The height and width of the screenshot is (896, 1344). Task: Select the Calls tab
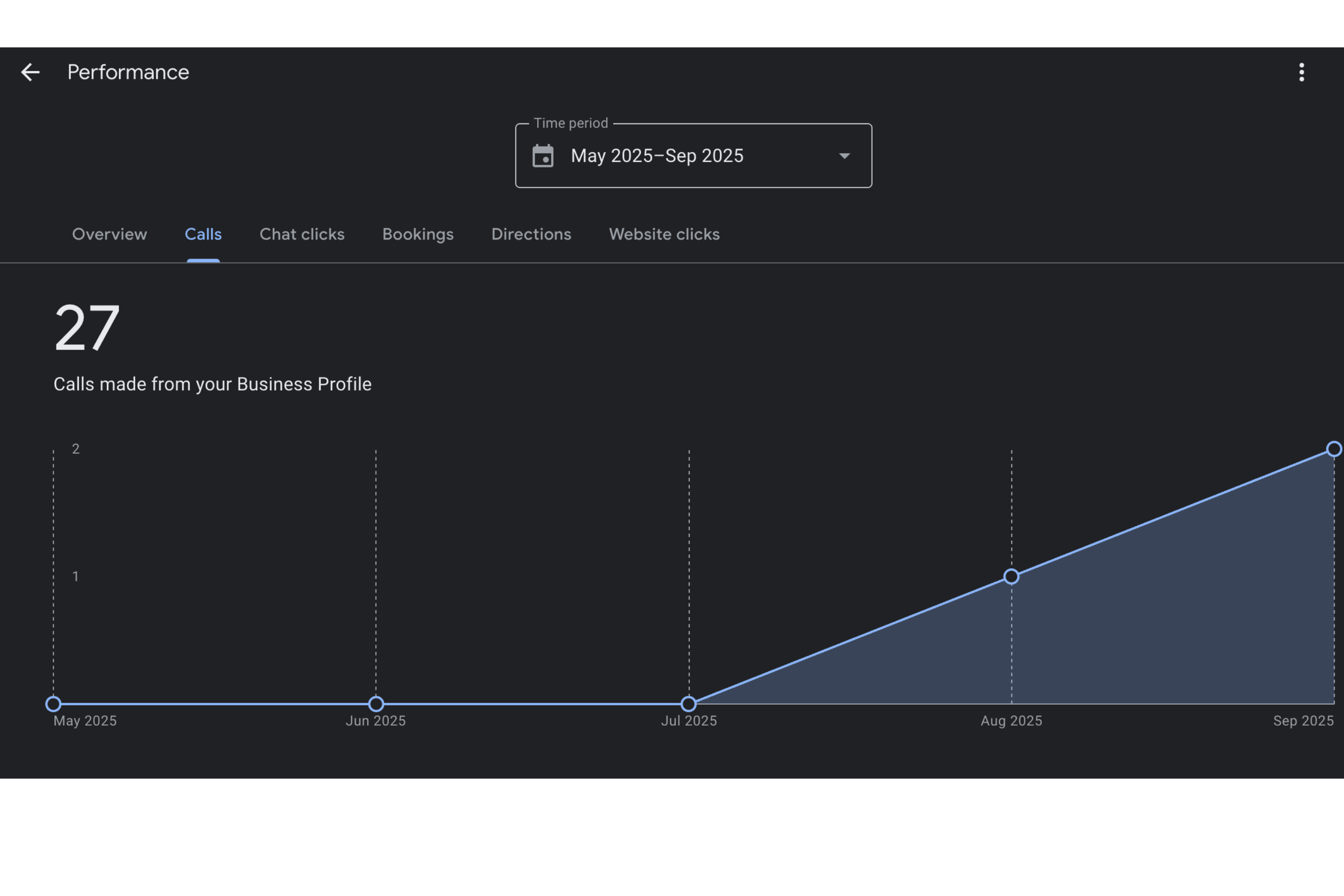tap(203, 234)
